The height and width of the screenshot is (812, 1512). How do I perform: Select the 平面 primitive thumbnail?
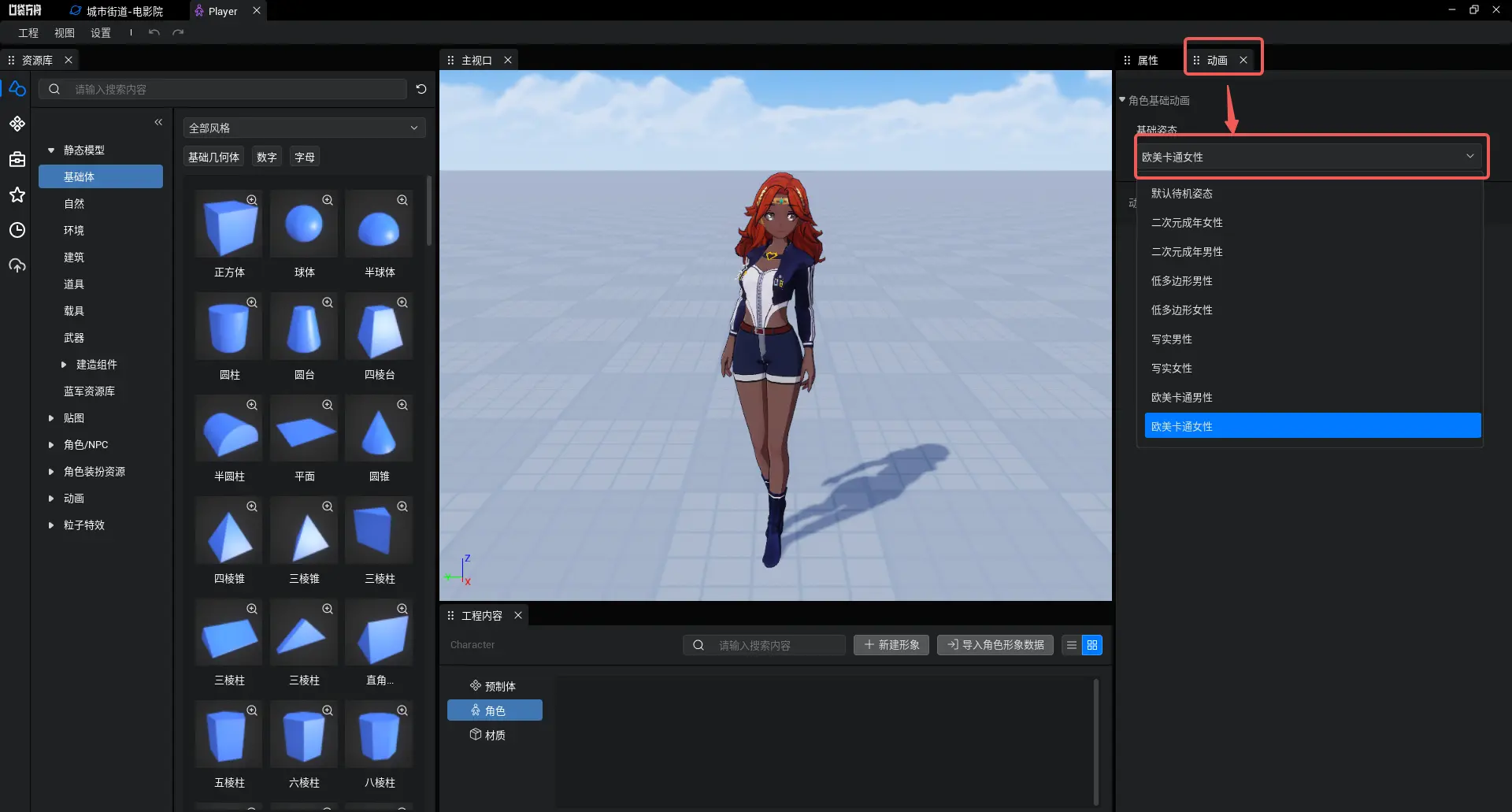point(304,430)
